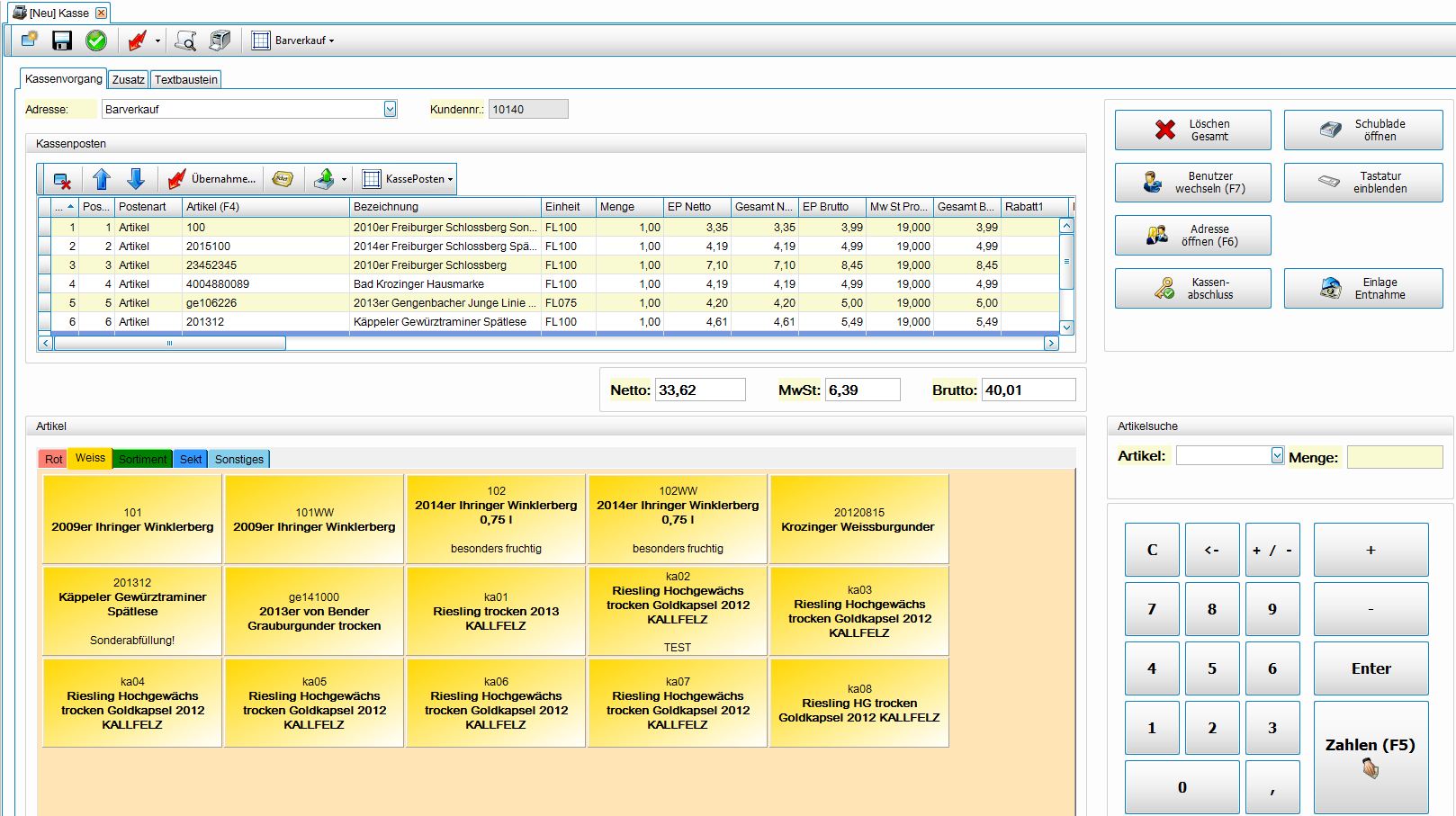Switch to the Kassenvorgang tab
This screenshot has height=816, width=1456.
click(x=64, y=79)
